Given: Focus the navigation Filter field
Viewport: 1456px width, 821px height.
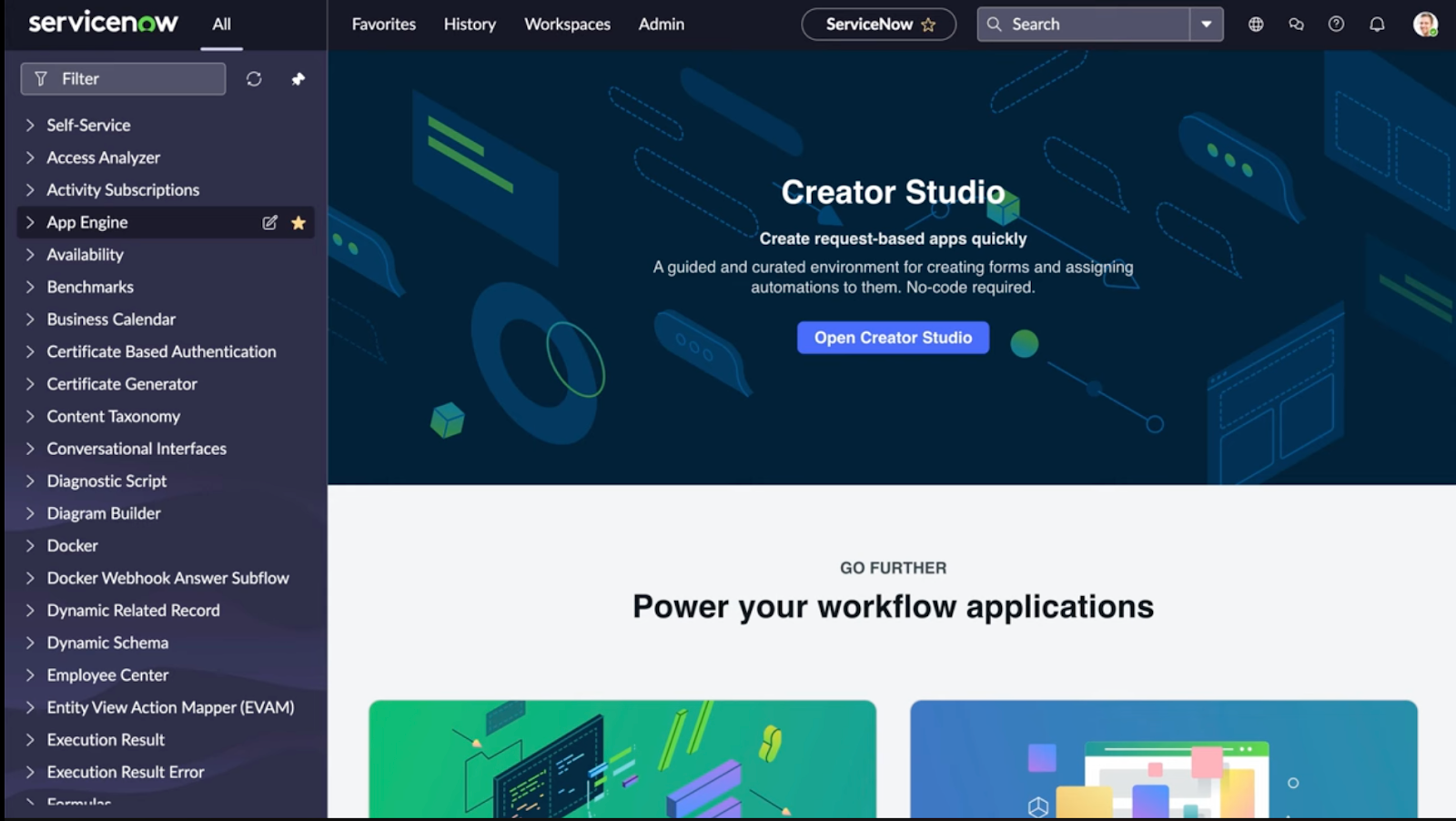Looking at the screenshot, I should click(123, 79).
